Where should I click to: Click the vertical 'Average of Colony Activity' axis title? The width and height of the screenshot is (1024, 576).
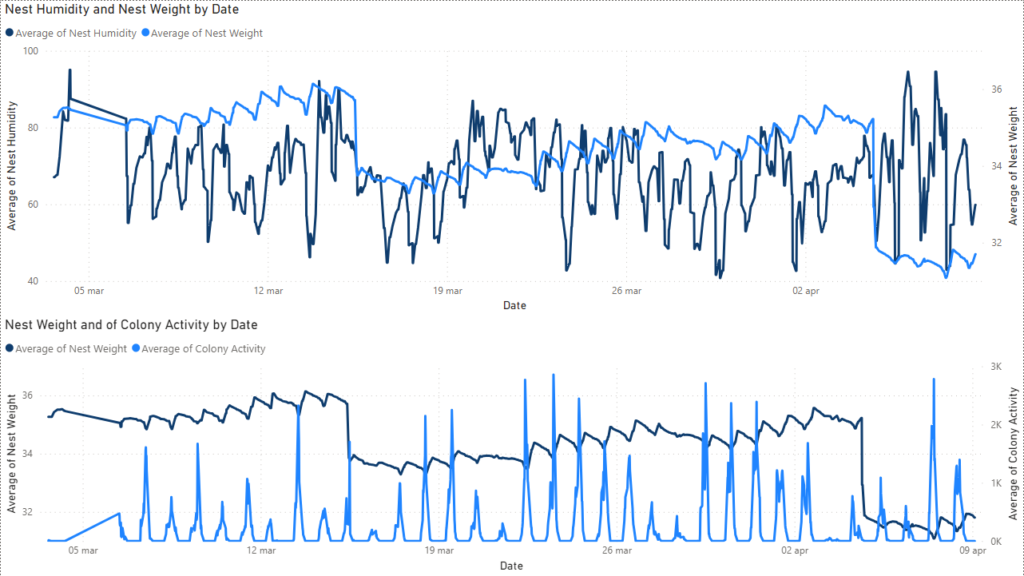1011,453
